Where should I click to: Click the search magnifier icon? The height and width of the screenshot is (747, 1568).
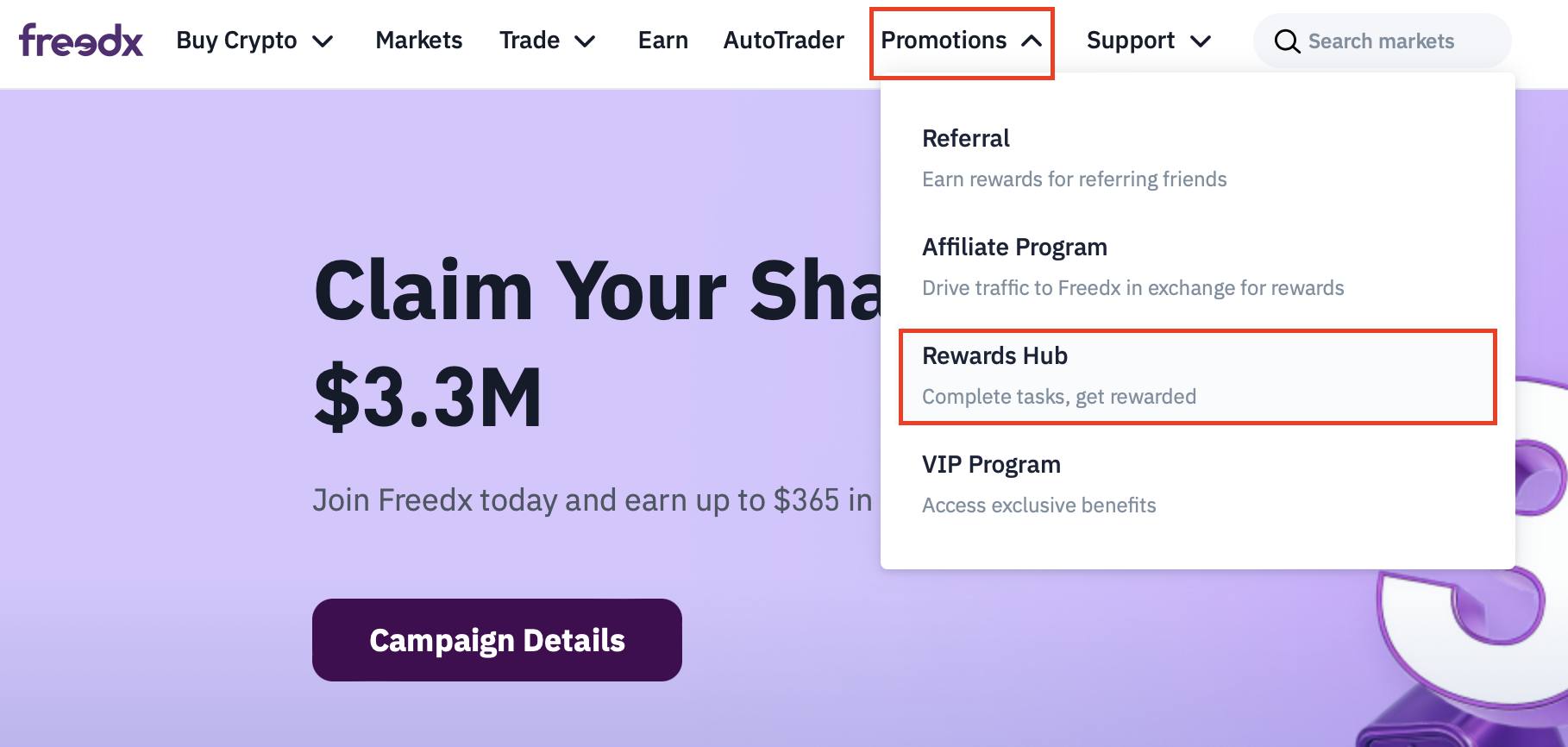1287,41
